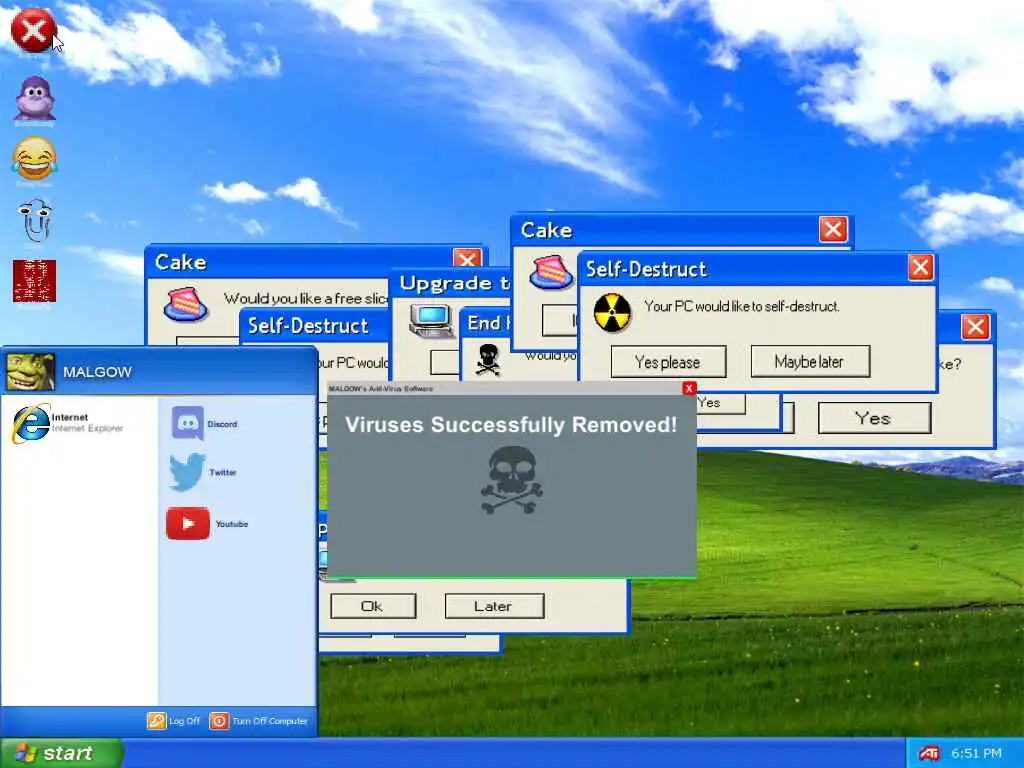Click the Viruses Successfully Removed text
This screenshot has width=1024, height=768.
[511, 424]
